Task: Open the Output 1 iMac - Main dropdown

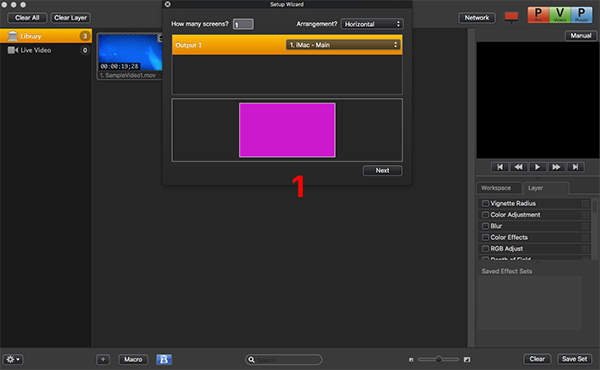Action: coord(343,45)
